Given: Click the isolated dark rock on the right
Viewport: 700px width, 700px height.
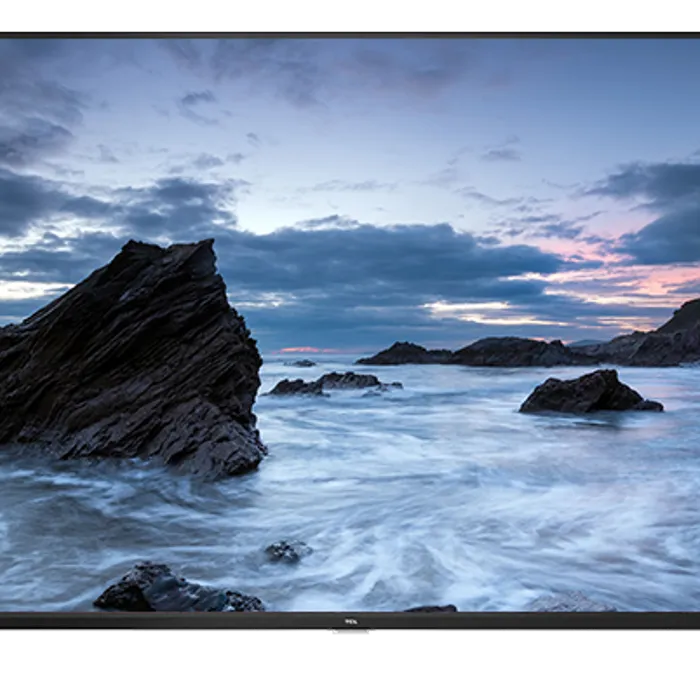Looking at the screenshot, I should [588, 393].
